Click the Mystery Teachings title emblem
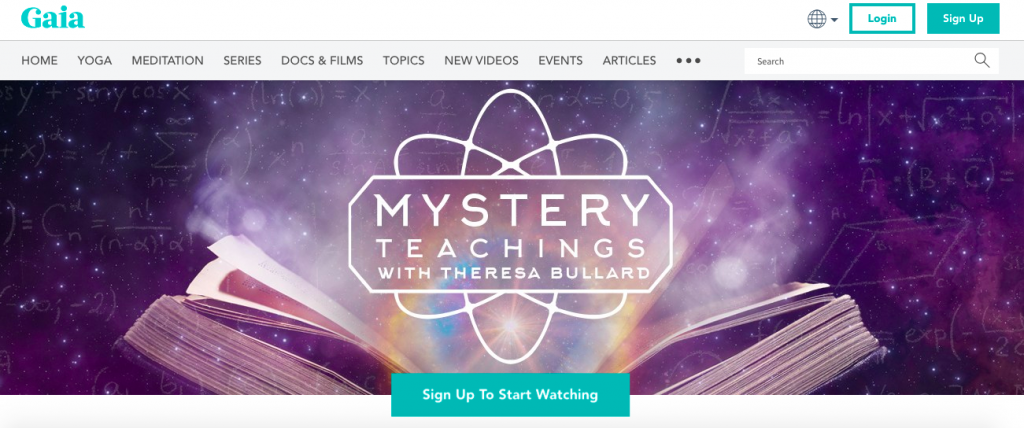1024x428 pixels. 510,225
